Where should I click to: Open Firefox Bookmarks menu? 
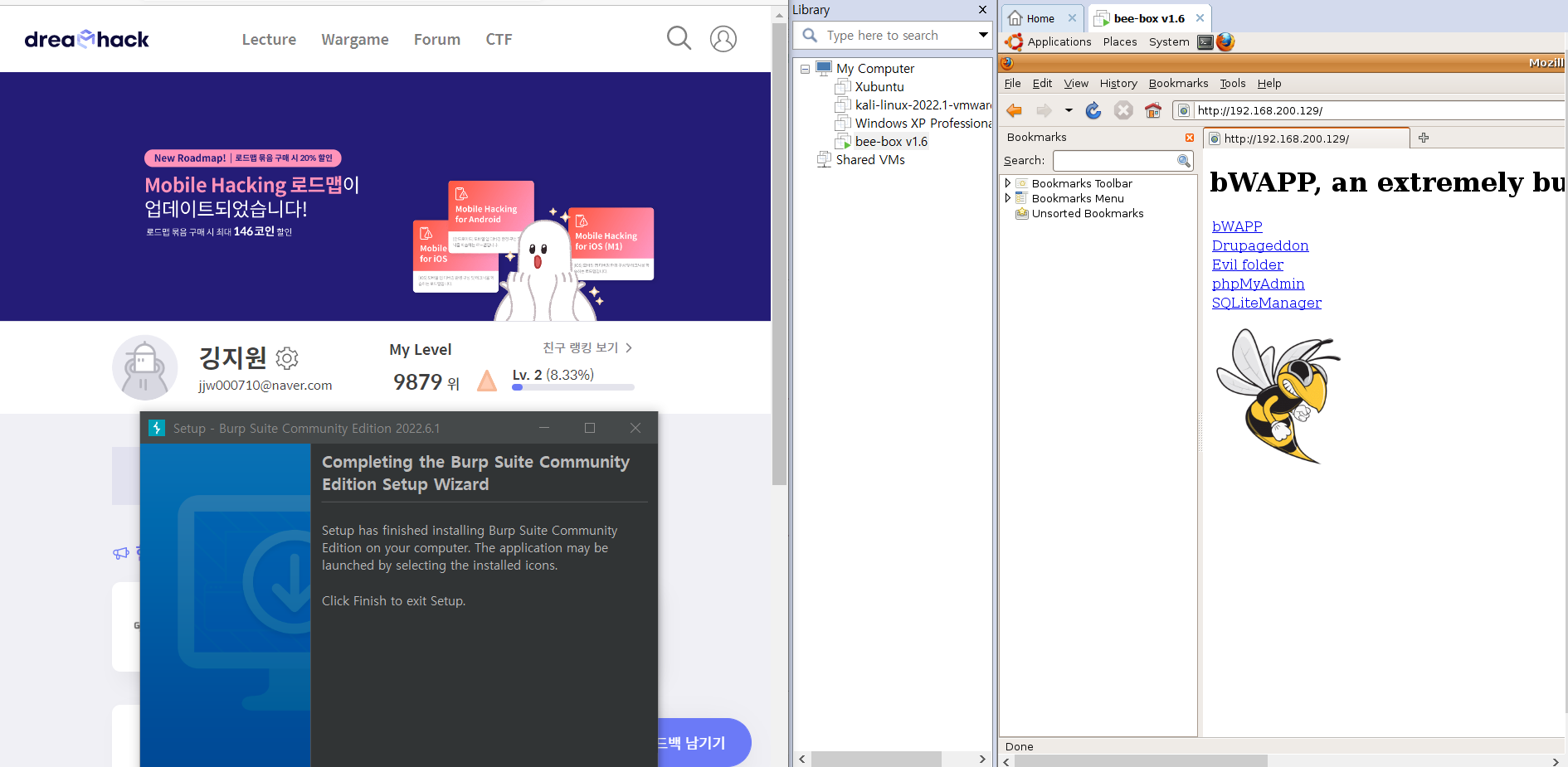click(1178, 83)
